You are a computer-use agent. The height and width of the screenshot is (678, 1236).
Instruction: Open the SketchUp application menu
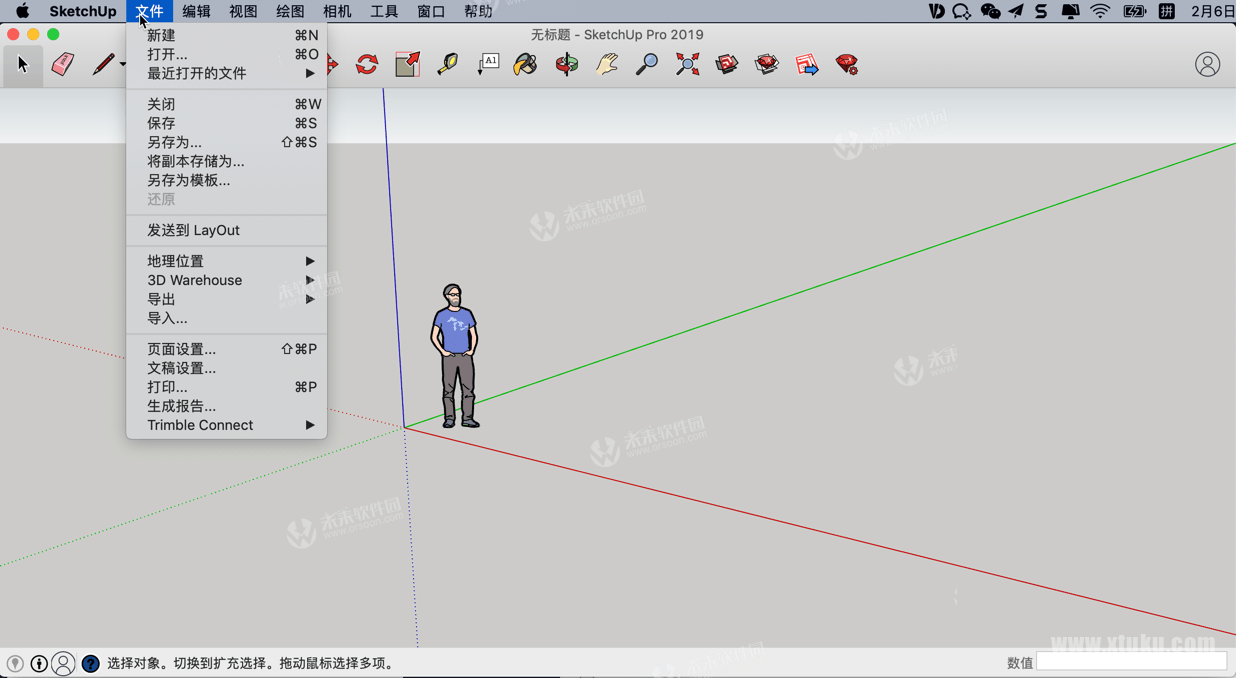[83, 11]
